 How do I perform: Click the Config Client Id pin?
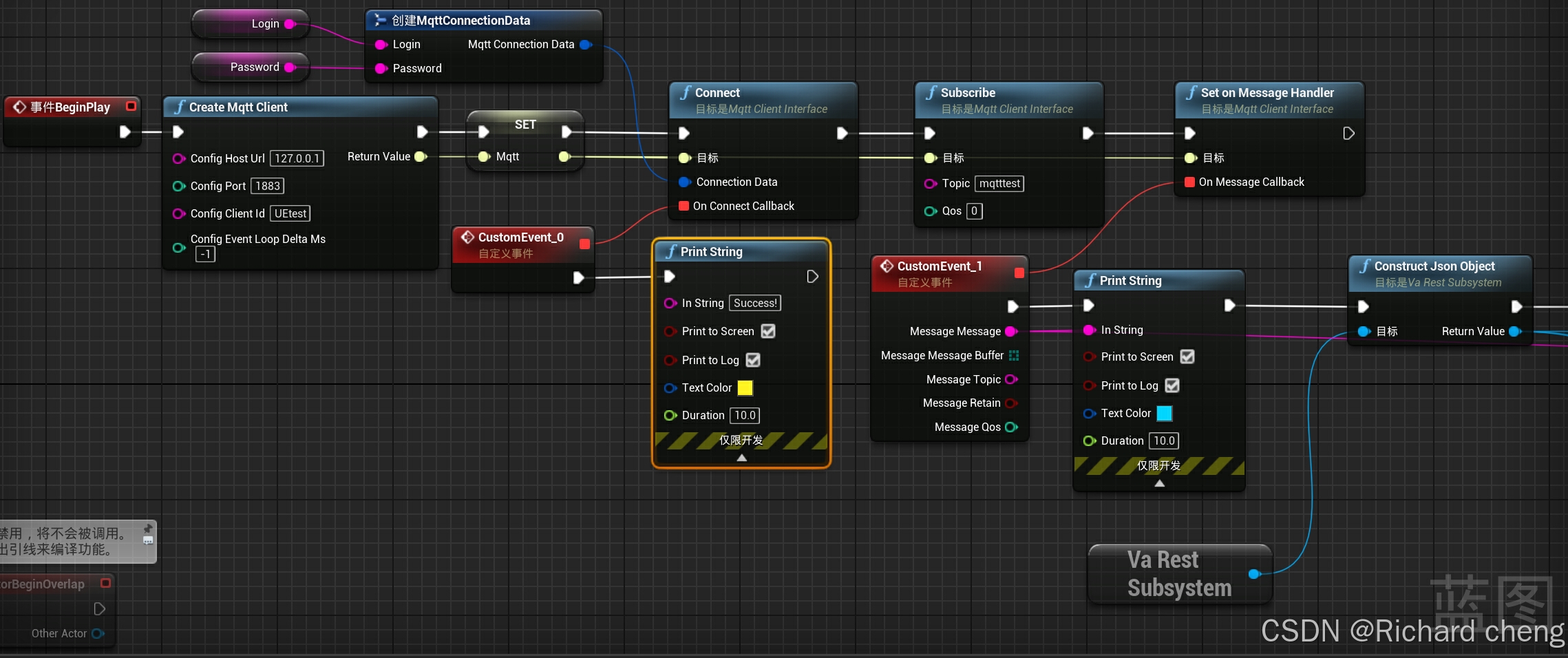179,213
